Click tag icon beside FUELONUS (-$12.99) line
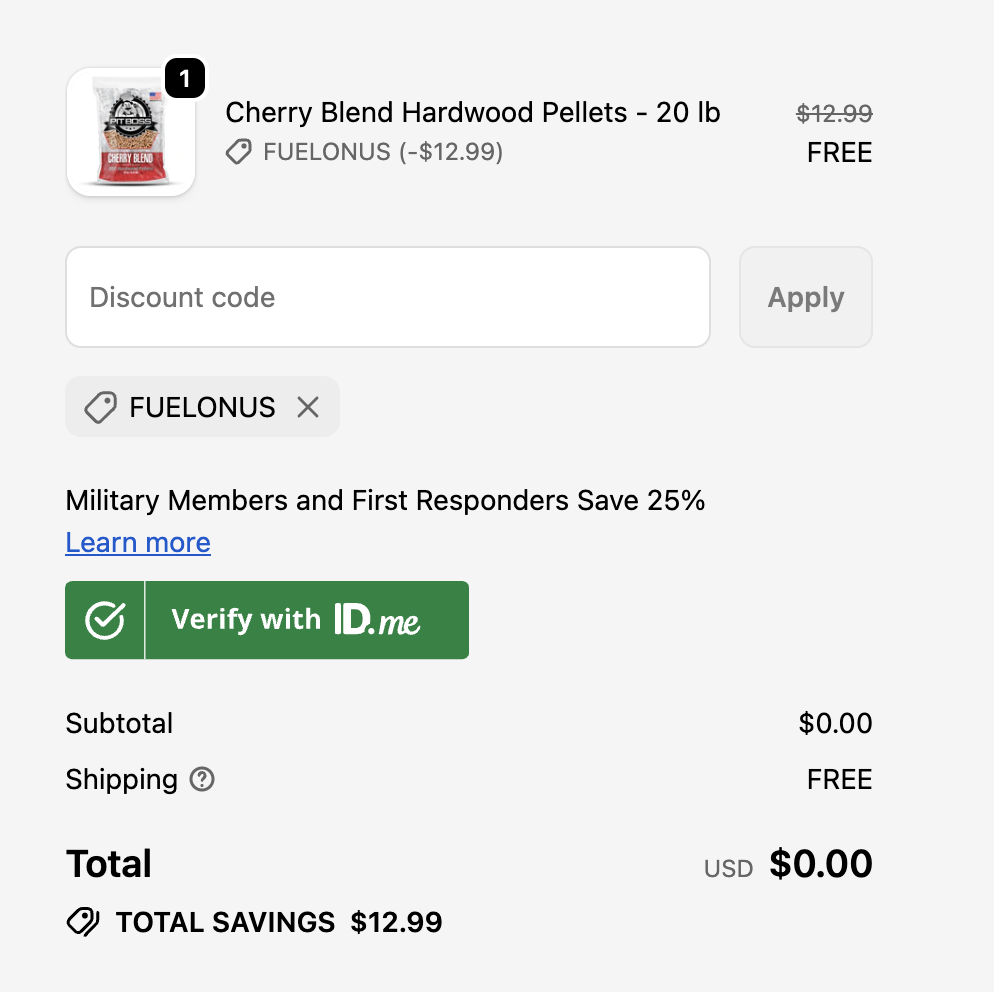 pyautogui.click(x=238, y=152)
